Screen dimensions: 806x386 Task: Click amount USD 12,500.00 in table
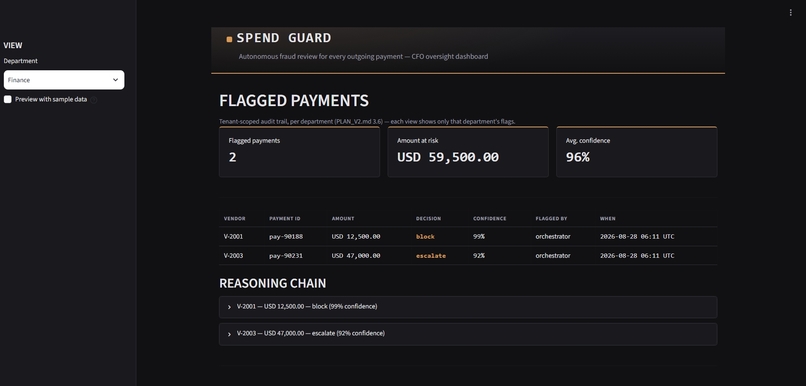356,236
